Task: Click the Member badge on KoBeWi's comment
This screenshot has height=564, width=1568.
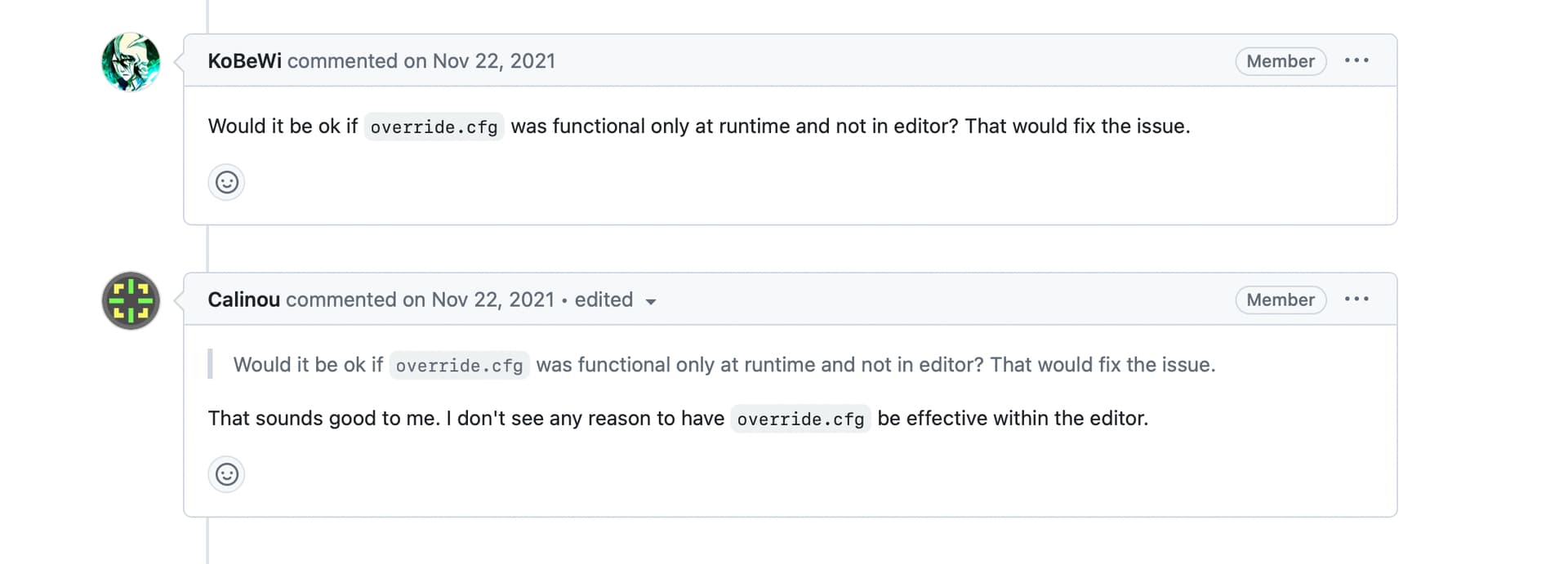Action: (x=1280, y=61)
